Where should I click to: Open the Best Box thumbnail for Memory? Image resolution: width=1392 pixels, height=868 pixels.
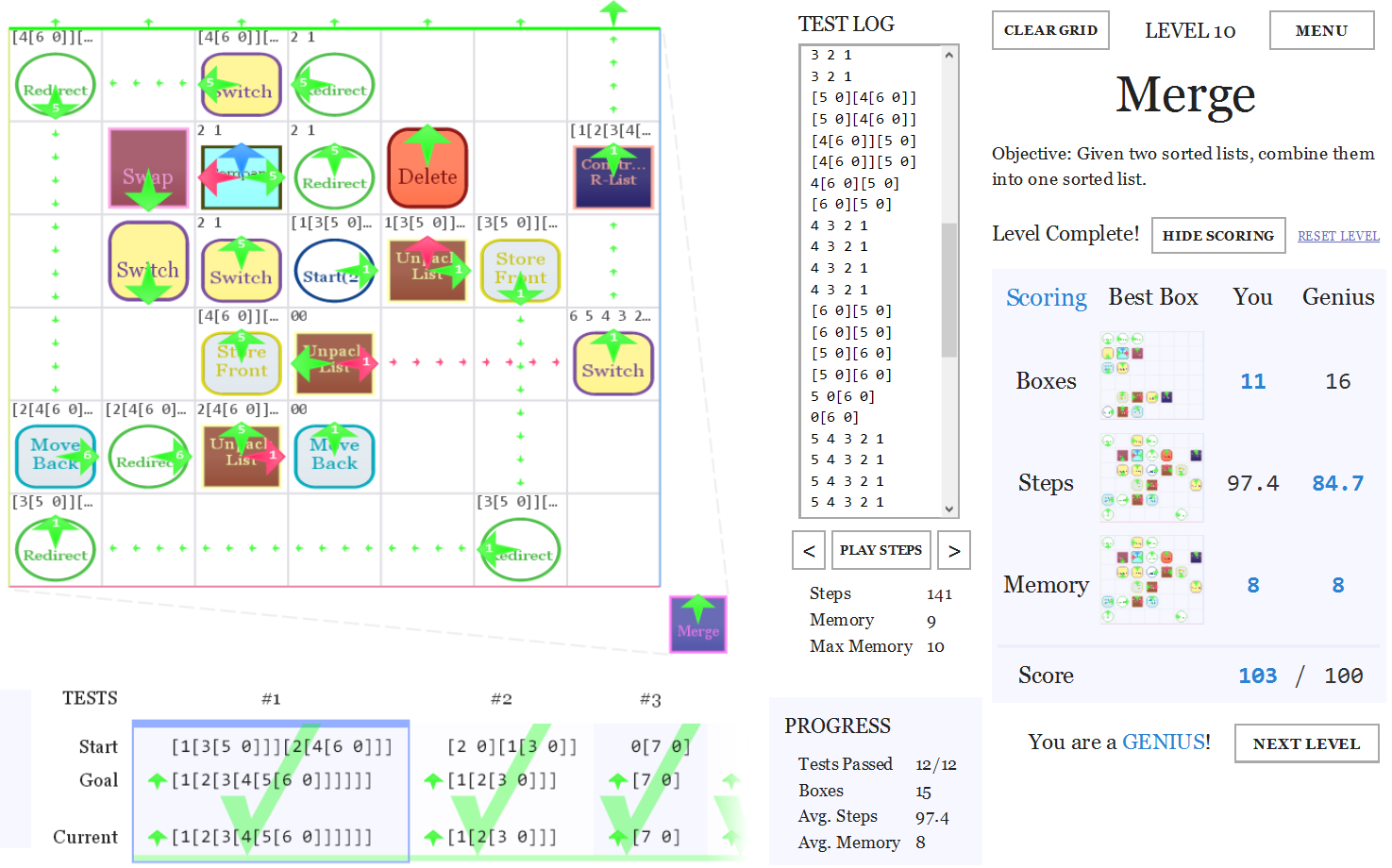click(1151, 580)
